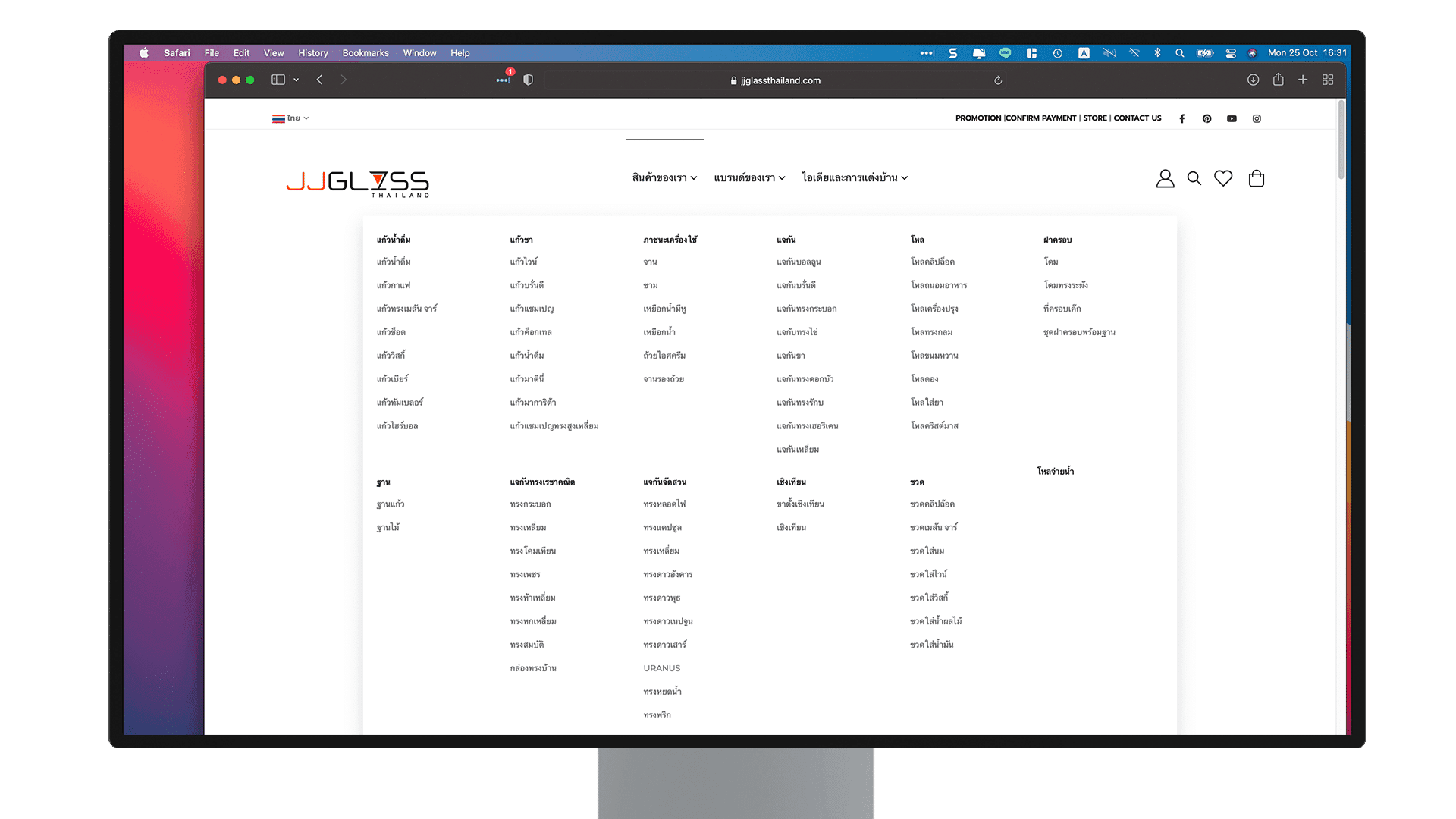The image size is (1456, 819).
Task: Expand the แบรนด์ของเรา brands dropdown
Action: pos(749,178)
